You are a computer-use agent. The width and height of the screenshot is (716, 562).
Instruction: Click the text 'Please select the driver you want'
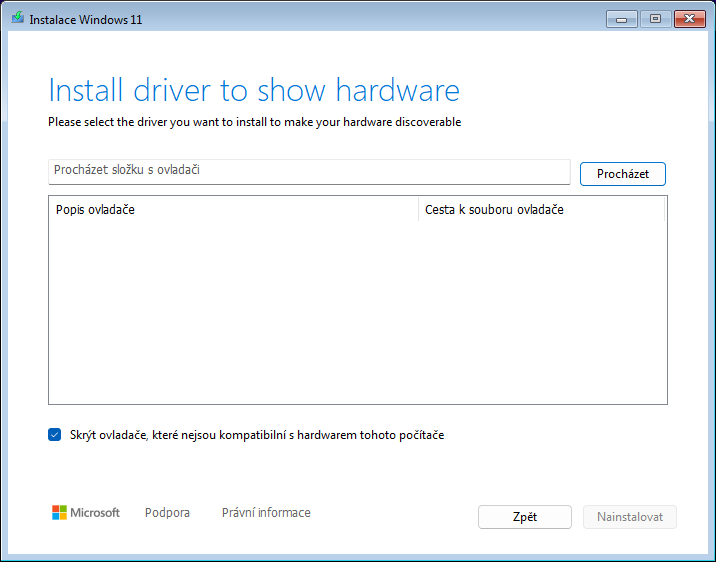pyautogui.click(x=134, y=122)
